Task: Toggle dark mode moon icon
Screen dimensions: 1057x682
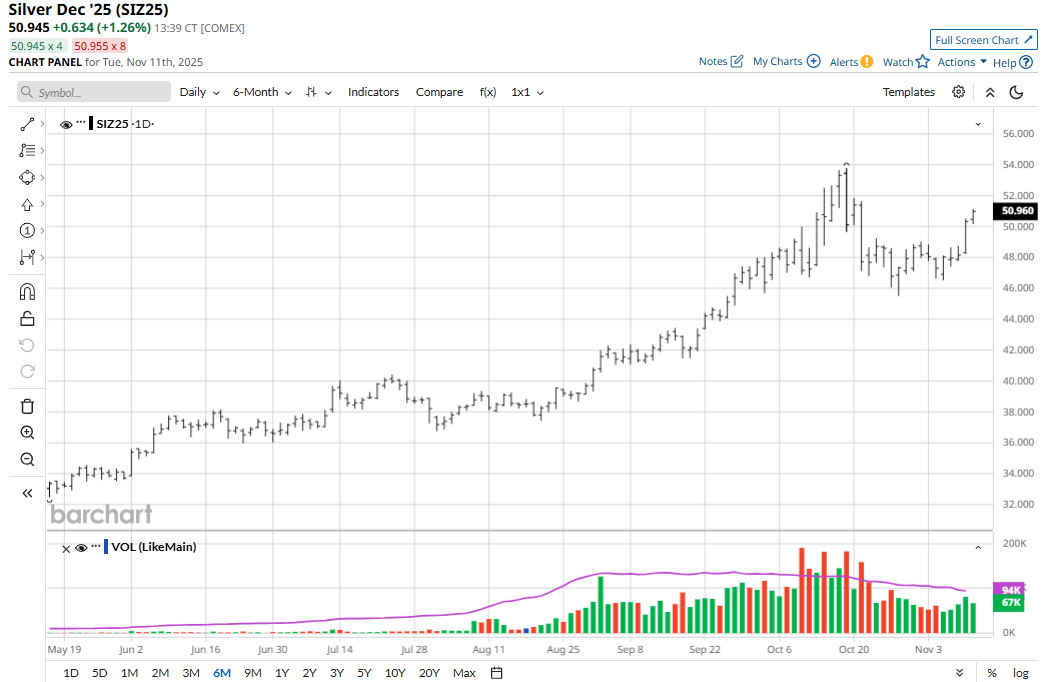Action: point(1017,92)
